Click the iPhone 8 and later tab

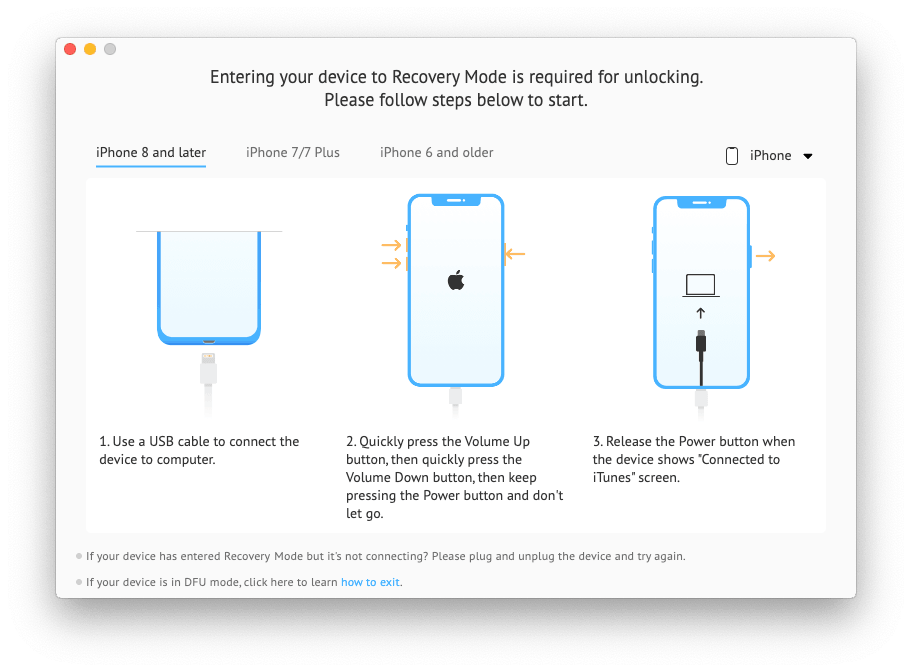[150, 152]
